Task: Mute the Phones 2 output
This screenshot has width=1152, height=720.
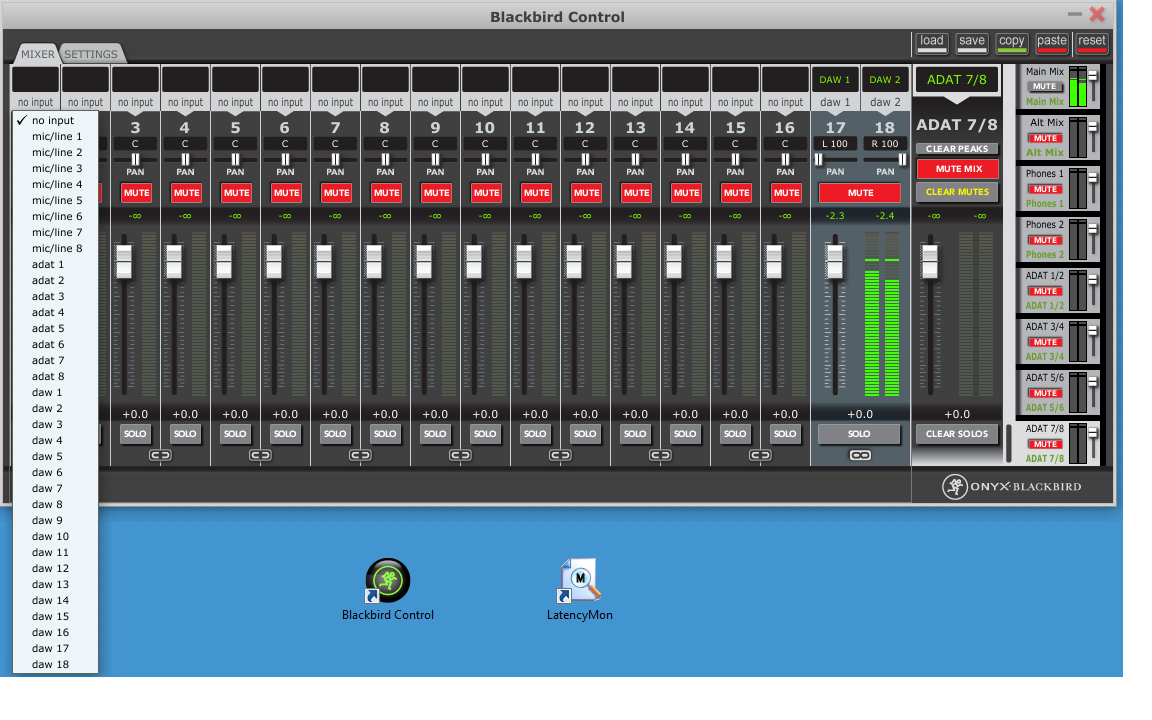Action: pos(1045,240)
